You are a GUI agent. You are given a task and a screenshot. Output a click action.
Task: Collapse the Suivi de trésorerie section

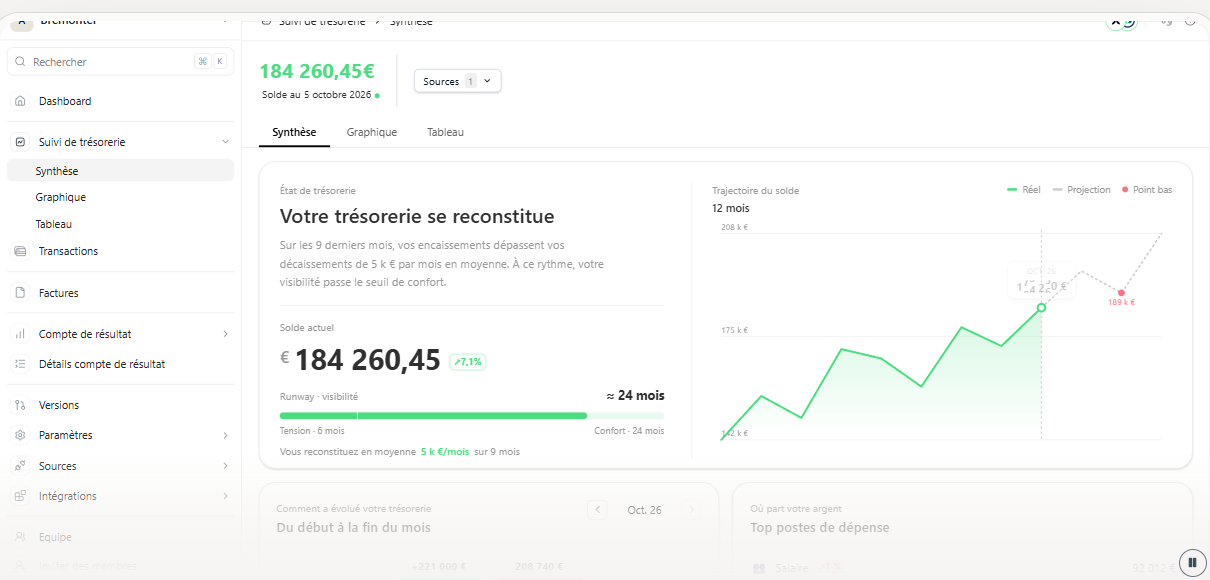point(225,142)
